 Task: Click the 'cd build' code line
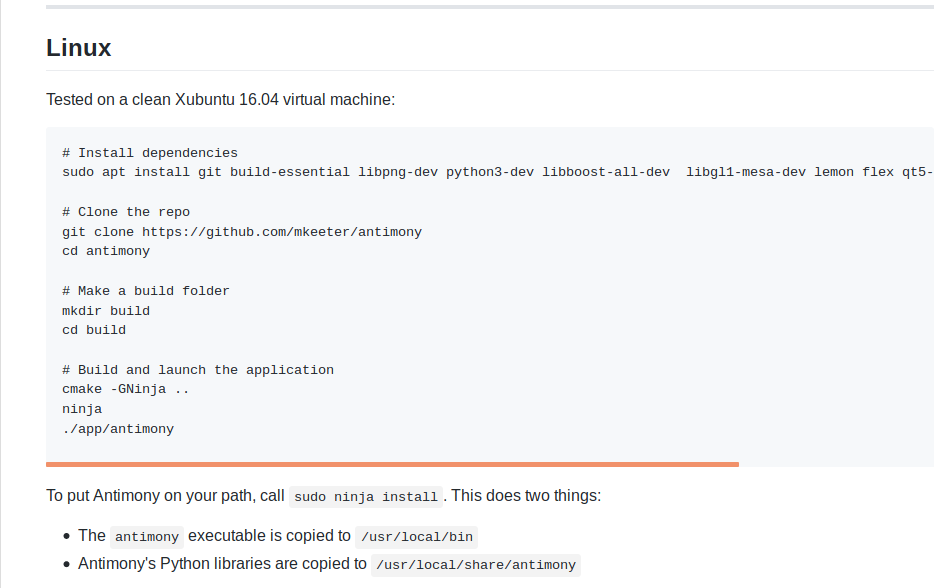[94, 330]
